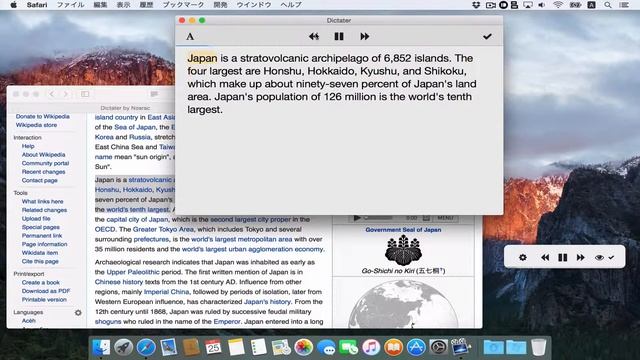Open the ブックマーク menu
Screen dimensions: 640x360
pos(183,5)
